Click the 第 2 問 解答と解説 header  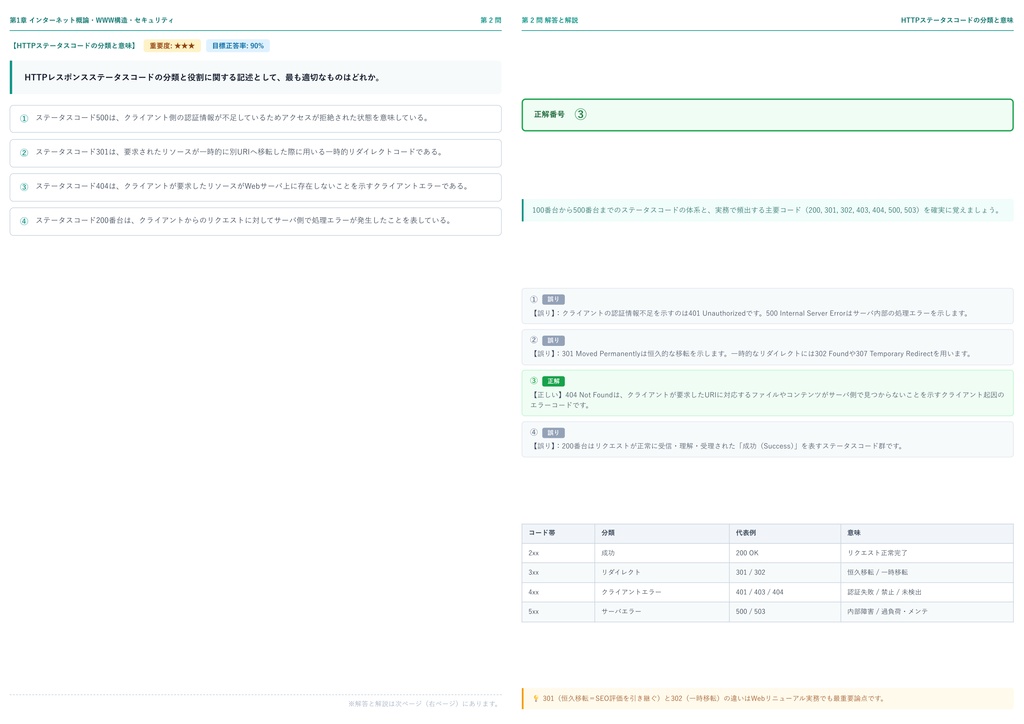[x=550, y=20]
